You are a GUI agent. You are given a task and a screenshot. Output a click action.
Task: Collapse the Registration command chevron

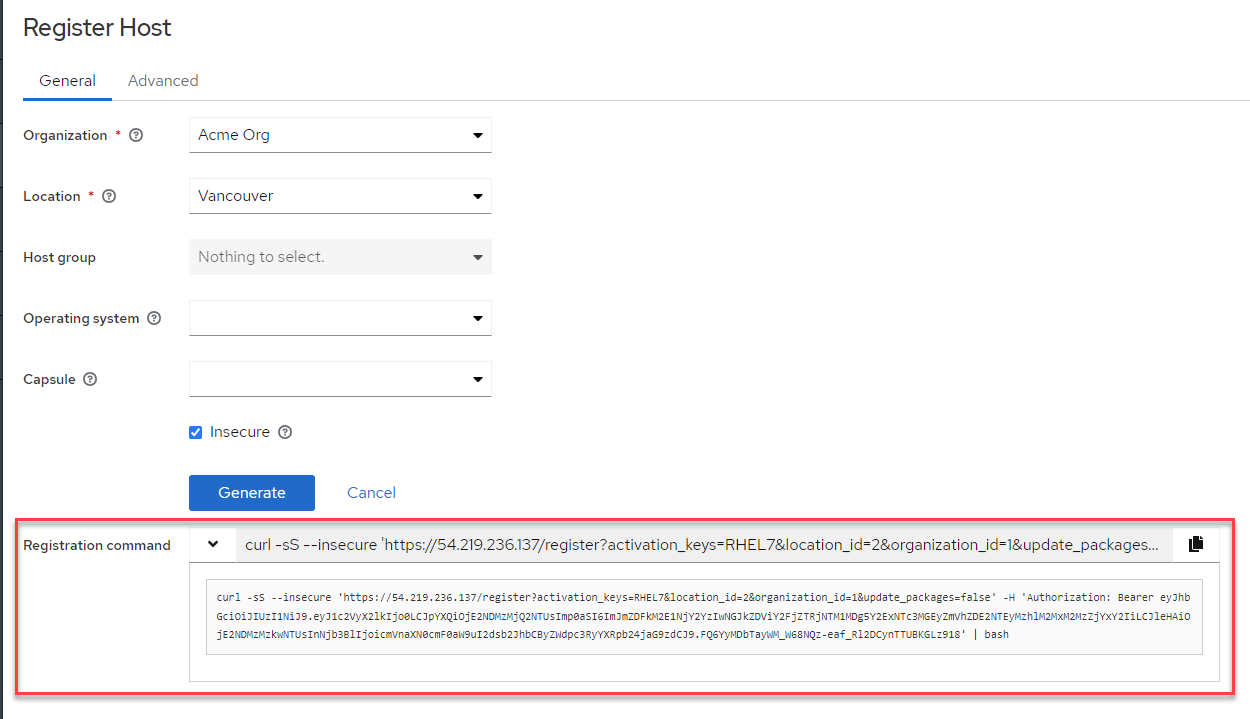click(212, 545)
